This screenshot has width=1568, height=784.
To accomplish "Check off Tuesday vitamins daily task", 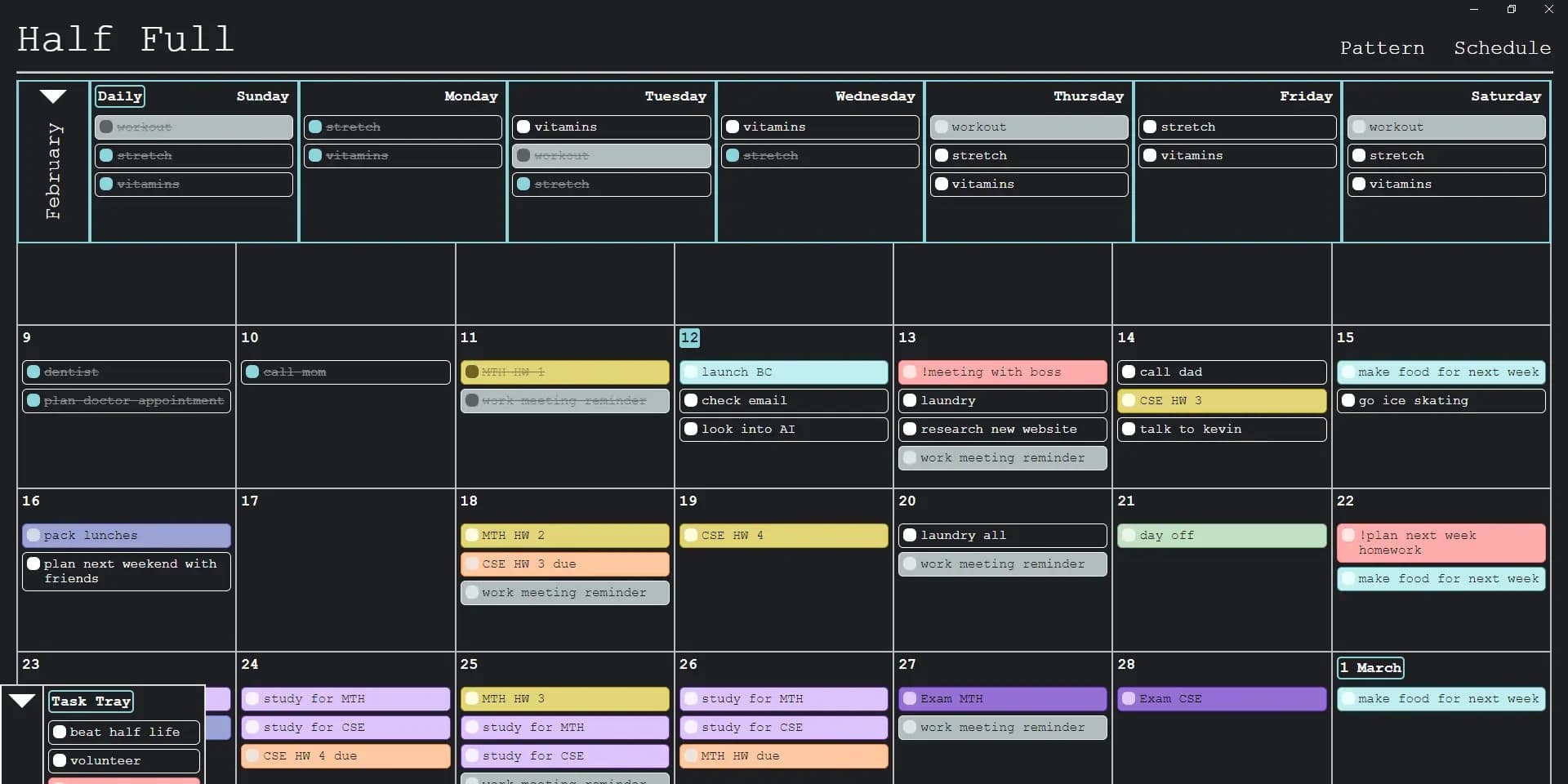I will pyautogui.click(x=523, y=127).
